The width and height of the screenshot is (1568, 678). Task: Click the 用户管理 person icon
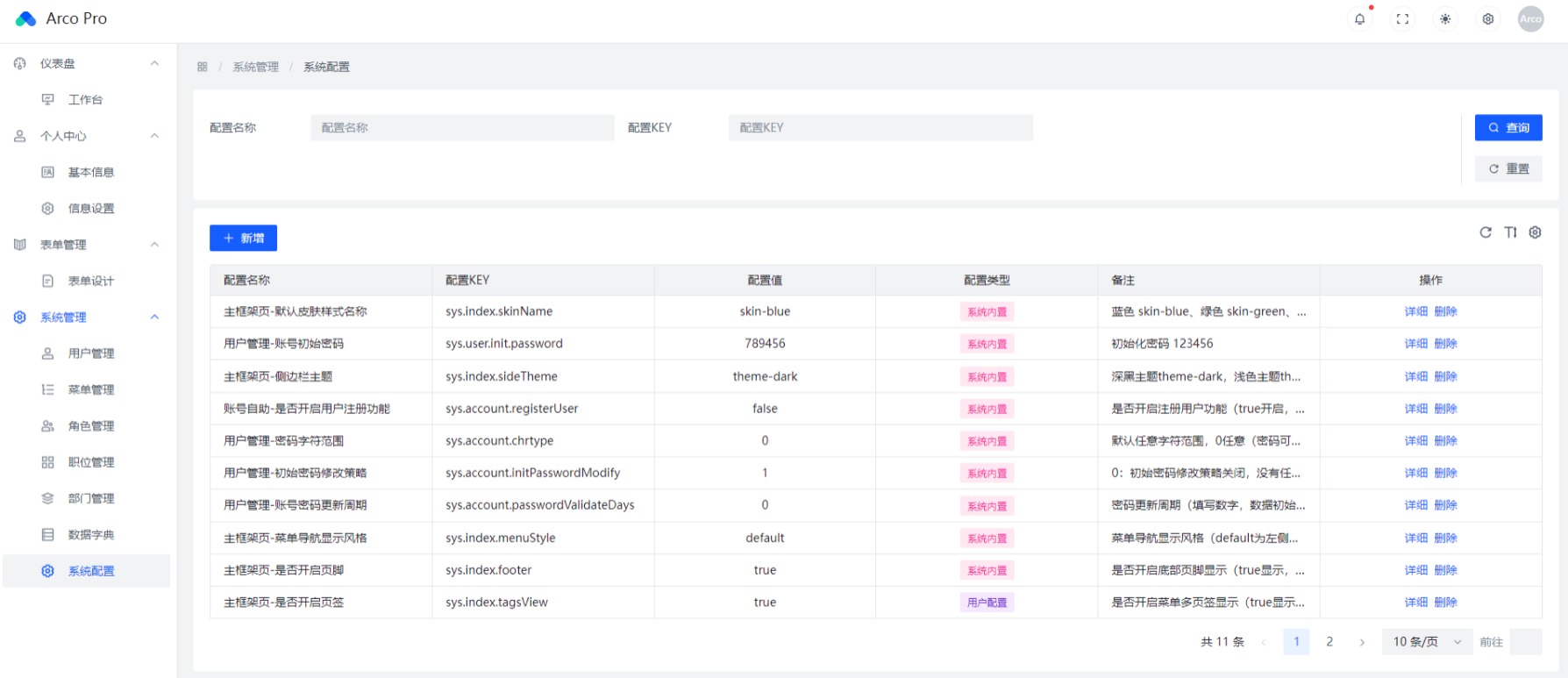48,353
